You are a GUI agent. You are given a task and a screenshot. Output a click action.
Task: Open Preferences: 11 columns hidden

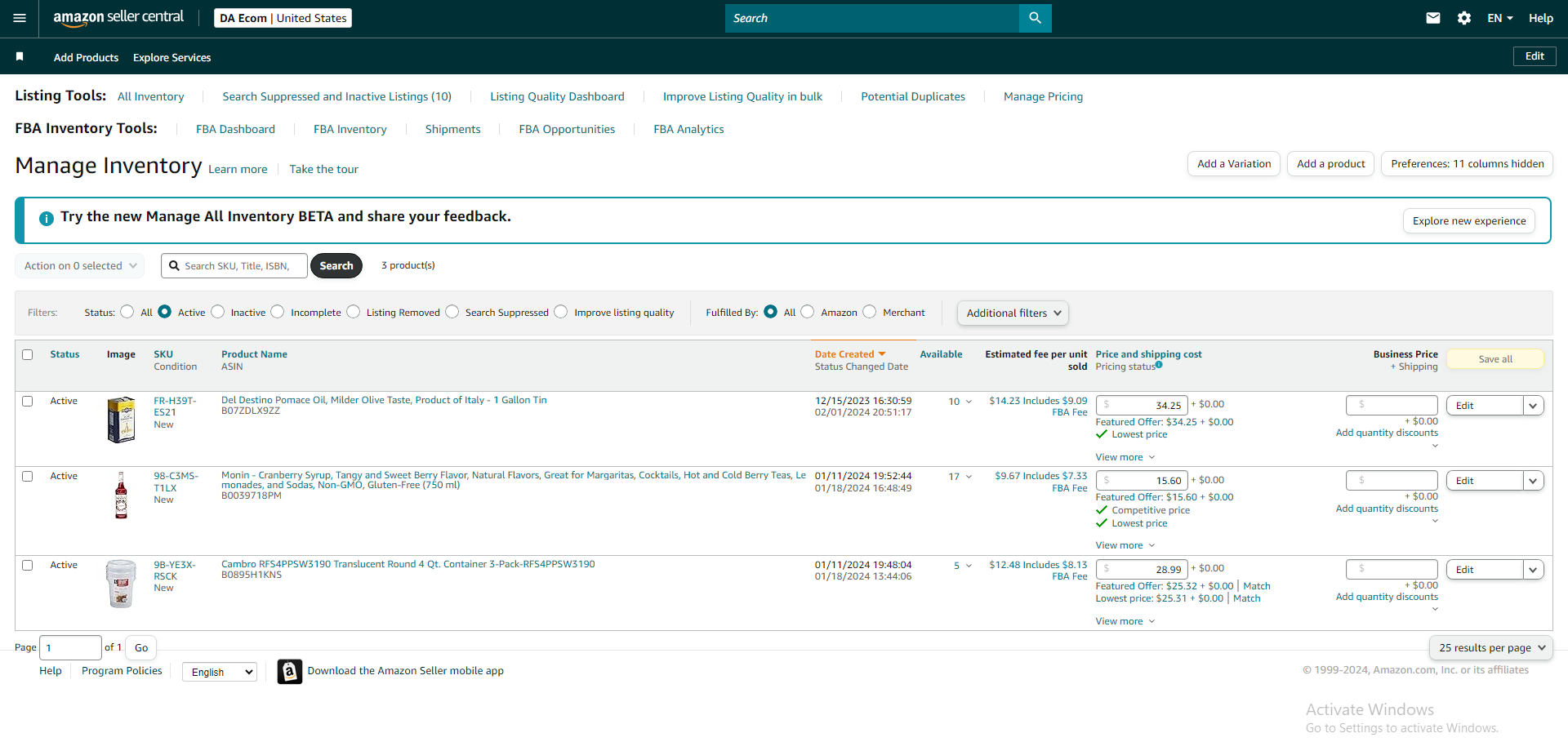pyautogui.click(x=1467, y=163)
